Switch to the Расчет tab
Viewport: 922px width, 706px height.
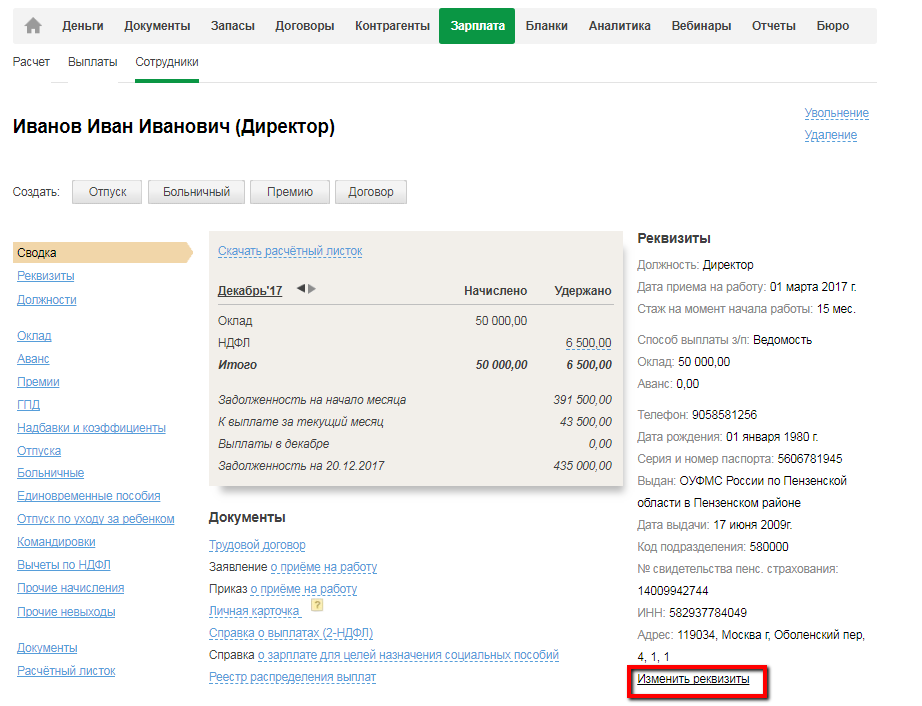31,62
